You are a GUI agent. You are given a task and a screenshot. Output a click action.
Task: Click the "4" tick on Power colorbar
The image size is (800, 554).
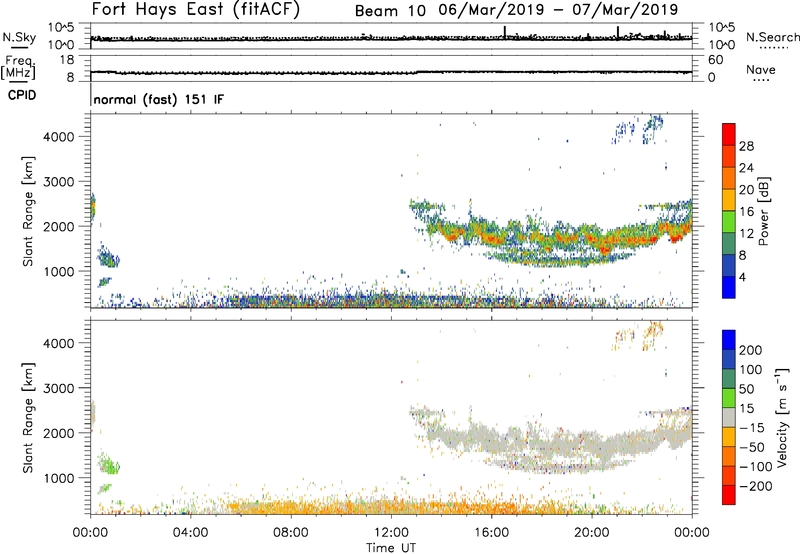742,277
